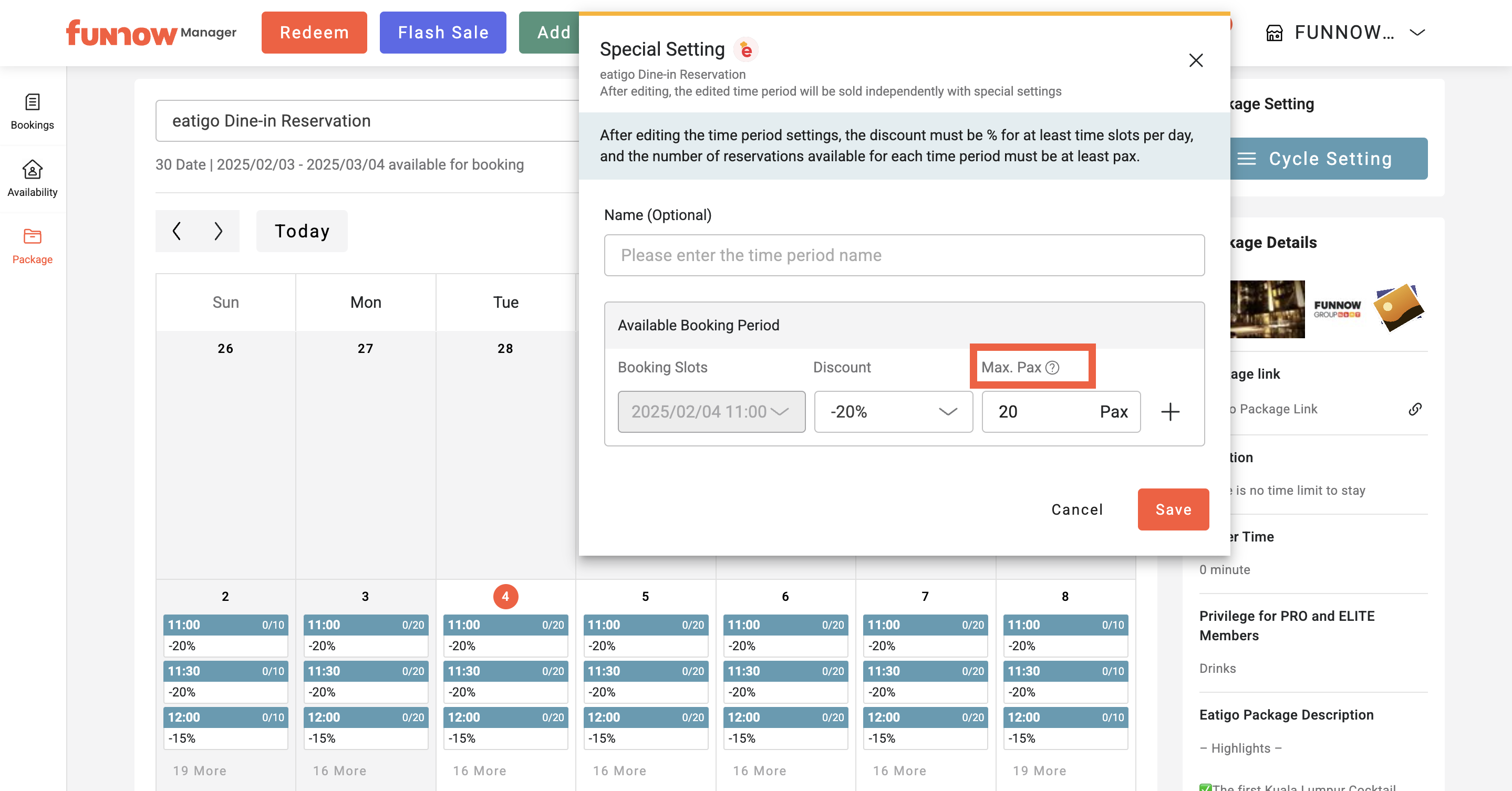This screenshot has width=1512, height=791.
Task: Show 16 More slots on day 5
Action: coord(620,771)
